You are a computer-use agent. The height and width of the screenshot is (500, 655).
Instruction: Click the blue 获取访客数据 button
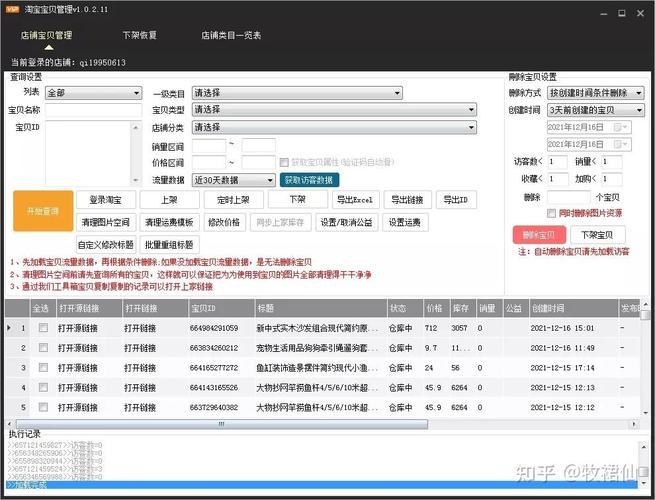pyautogui.click(x=309, y=180)
